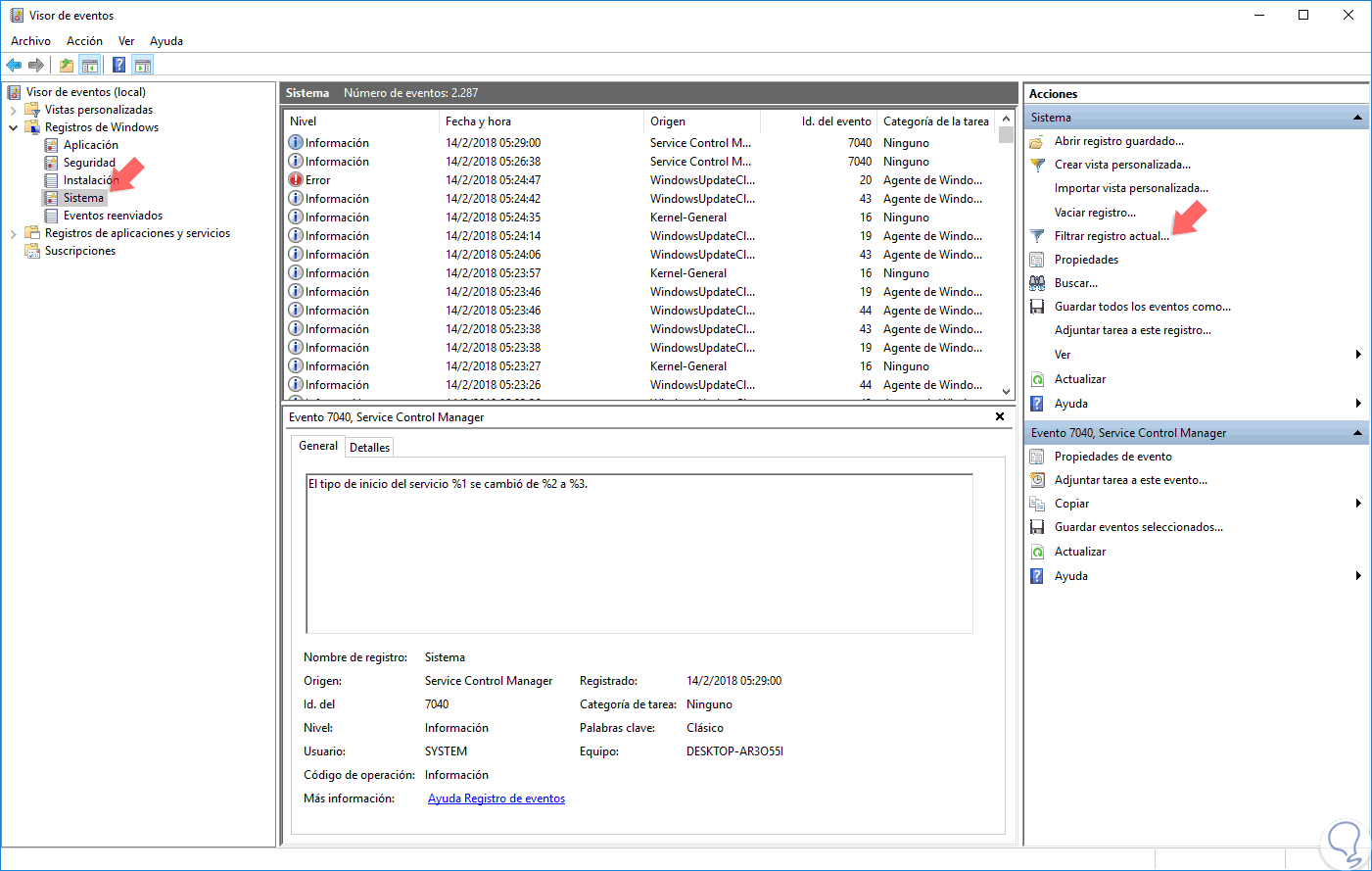Image resolution: width=1372 pixels, height=871 pixels.
Task: Click the Adjuntar tarea a este evento icon
Action: [1037, 480]
